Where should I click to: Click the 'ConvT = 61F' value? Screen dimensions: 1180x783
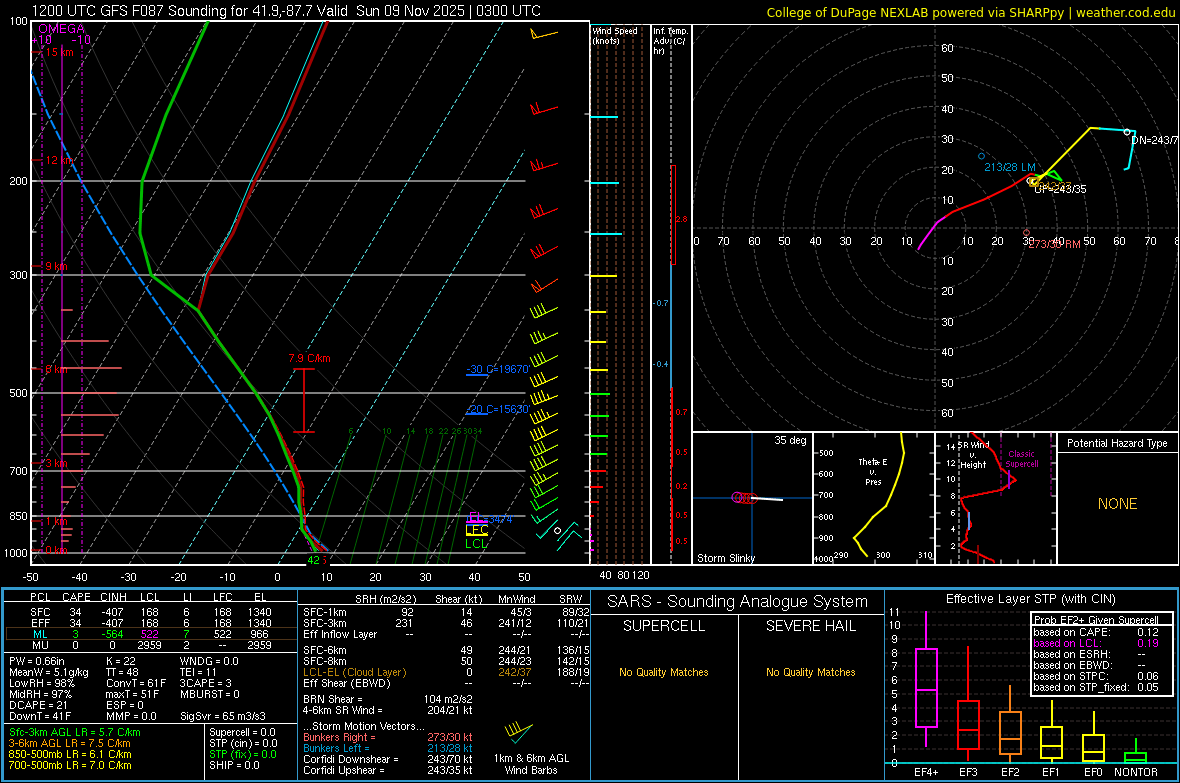(x=135, y=683)
